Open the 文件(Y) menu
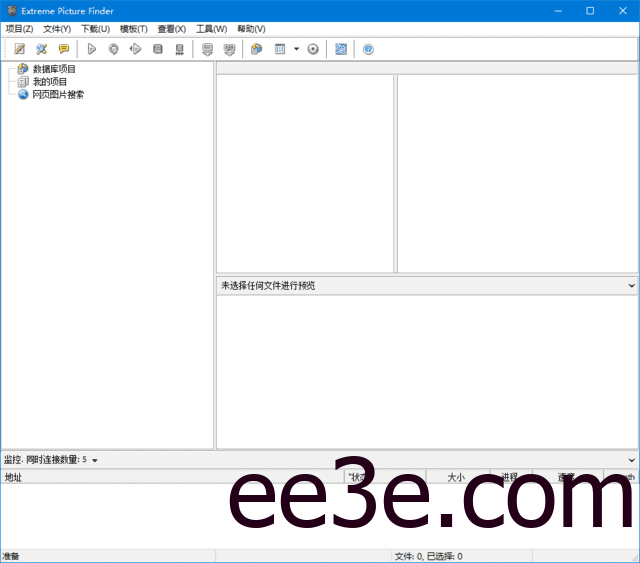The image size is (640, 563). (x=57, y=29)
